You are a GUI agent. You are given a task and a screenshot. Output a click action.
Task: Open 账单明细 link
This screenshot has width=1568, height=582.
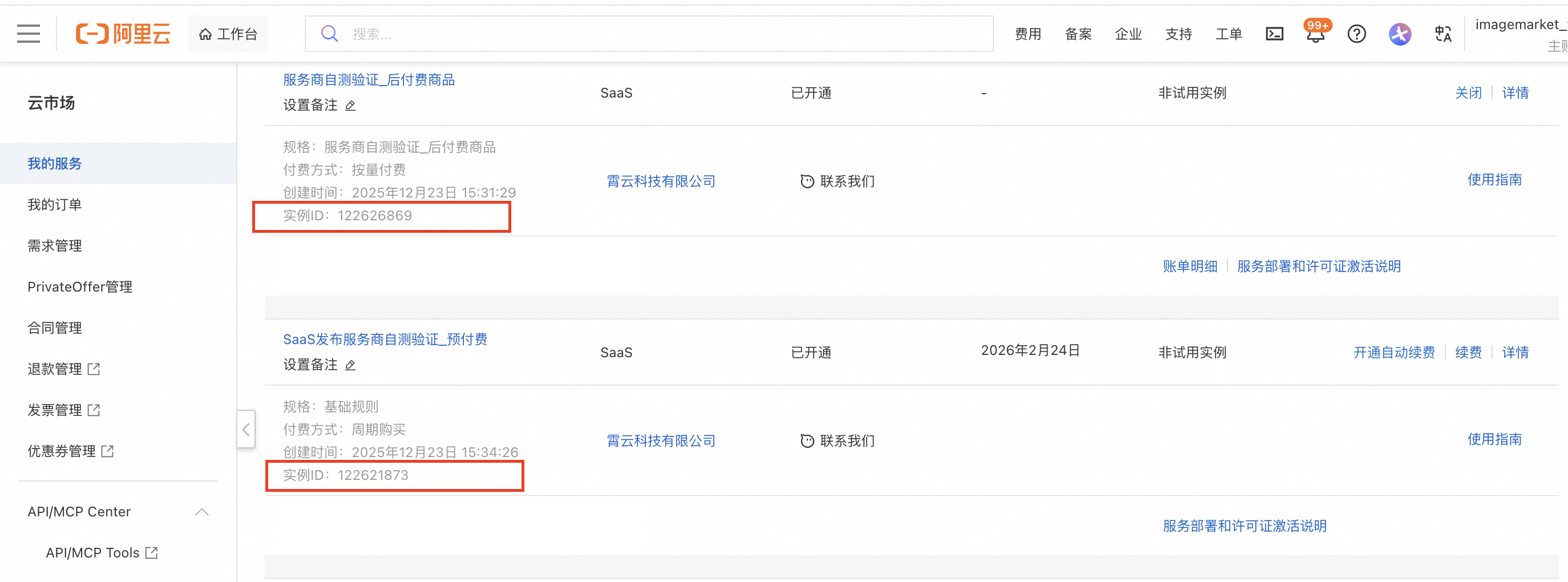[x=1189, y=266]
